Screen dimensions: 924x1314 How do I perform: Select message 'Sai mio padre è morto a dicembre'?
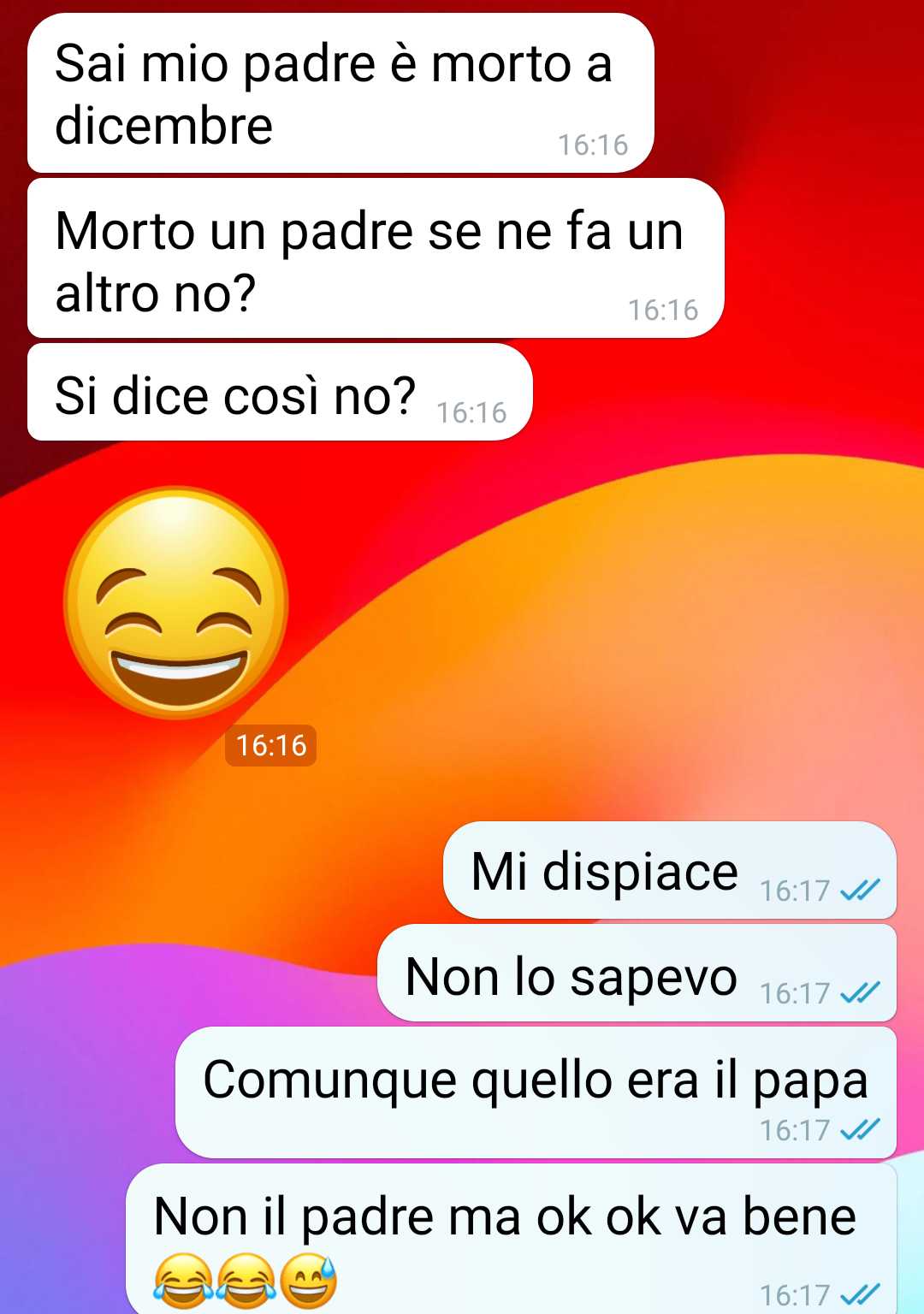[x=341, y=93]
